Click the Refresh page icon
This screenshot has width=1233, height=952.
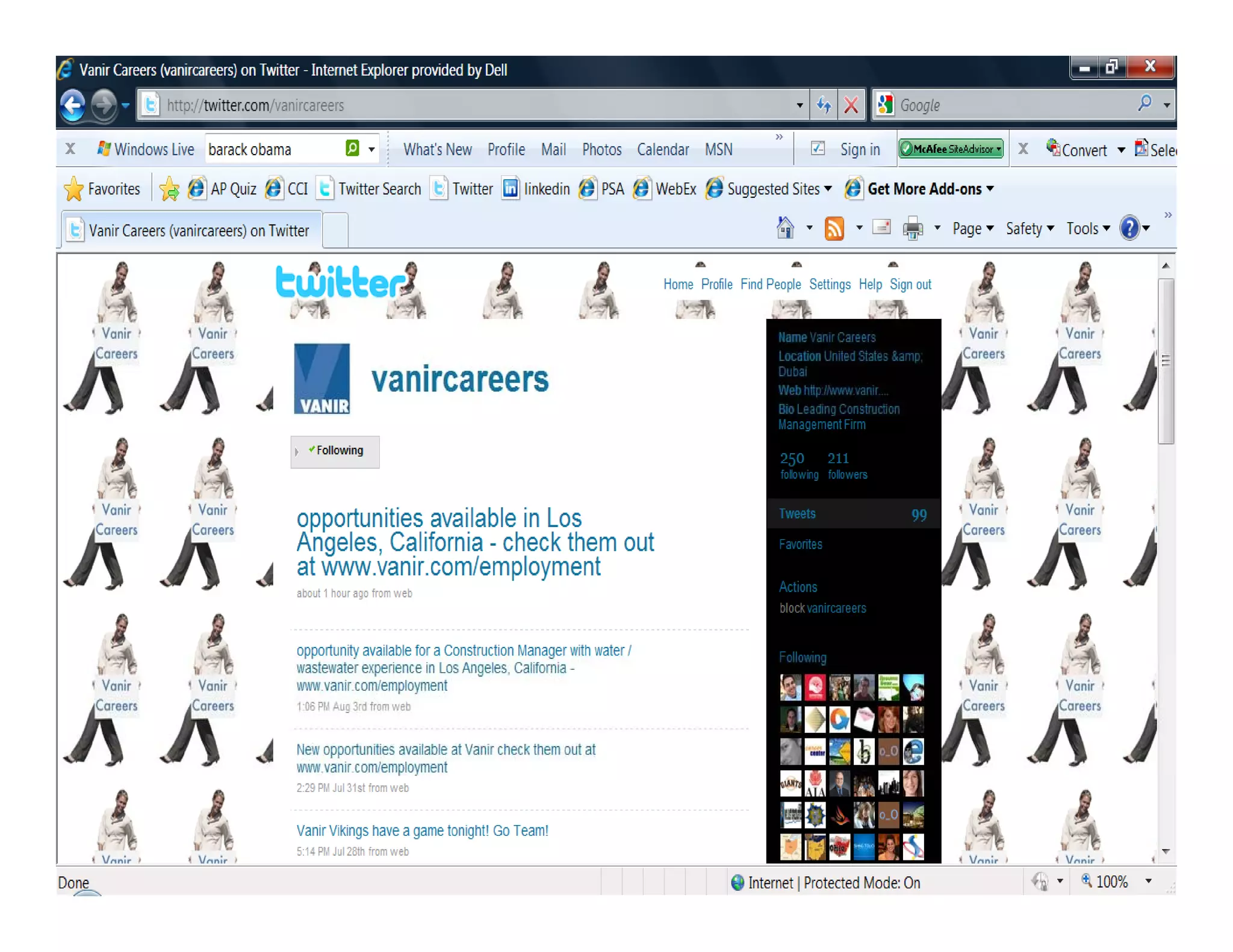click(x=824, y=105)
